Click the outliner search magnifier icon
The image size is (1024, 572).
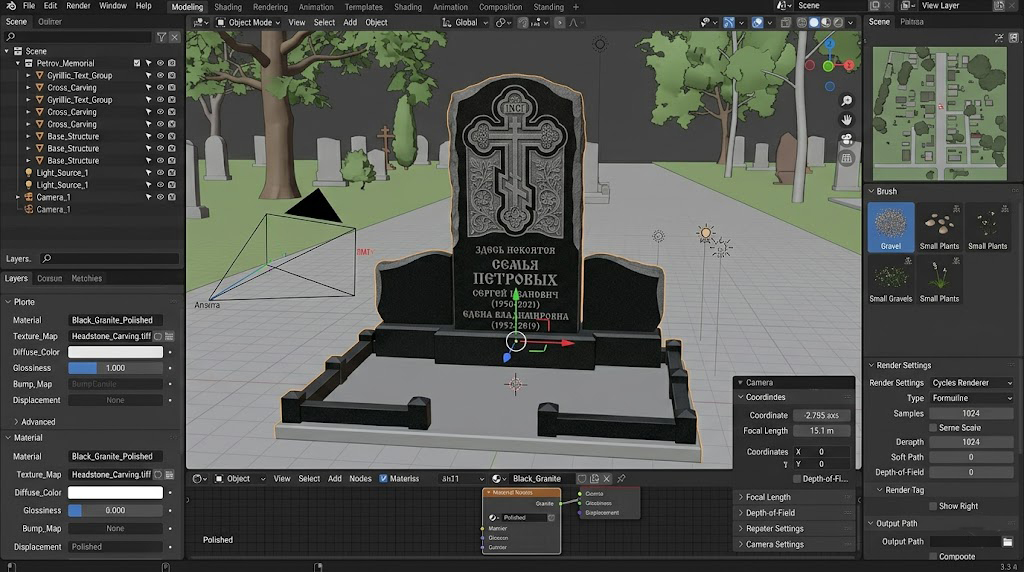pos(10,37)
